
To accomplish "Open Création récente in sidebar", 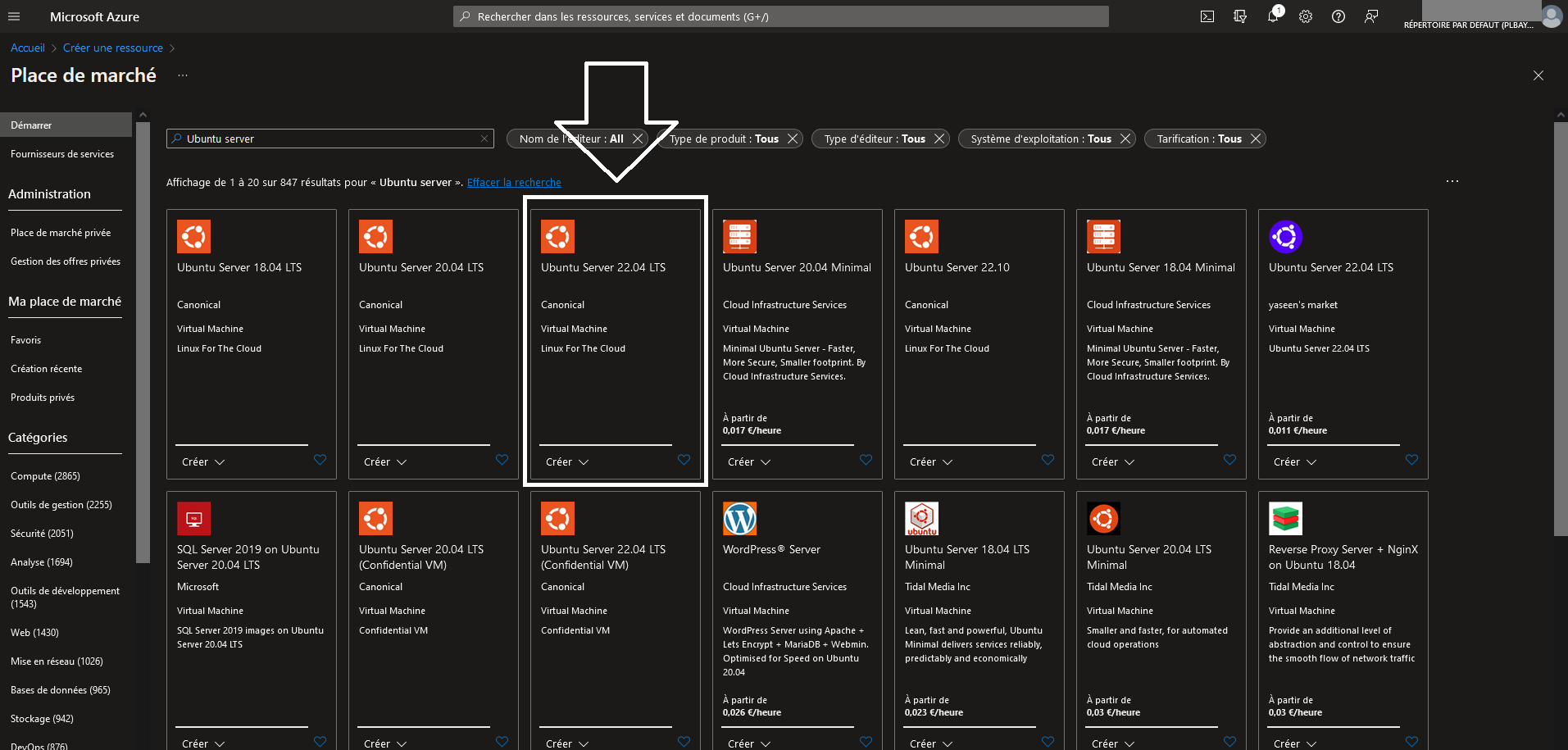I will pos(46,369).
